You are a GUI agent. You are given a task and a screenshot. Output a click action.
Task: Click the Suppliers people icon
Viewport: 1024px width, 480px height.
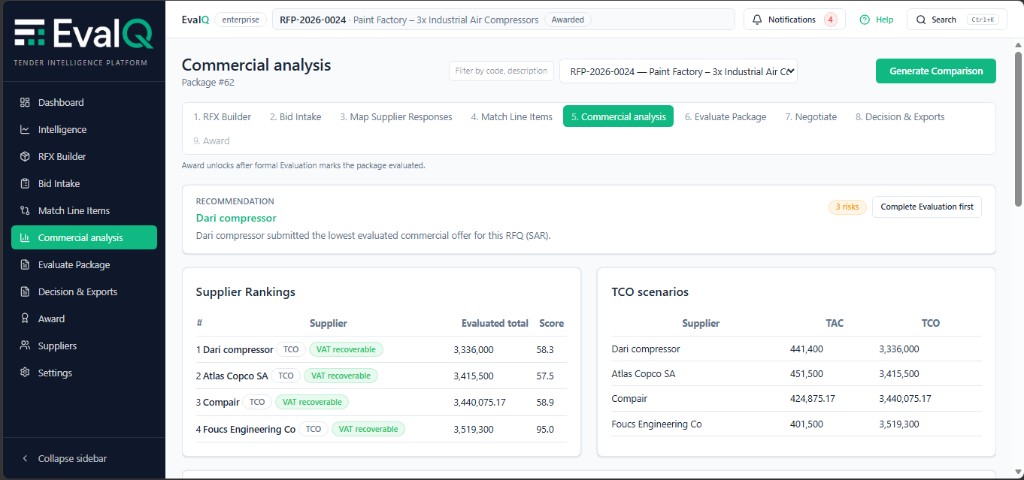25,345
